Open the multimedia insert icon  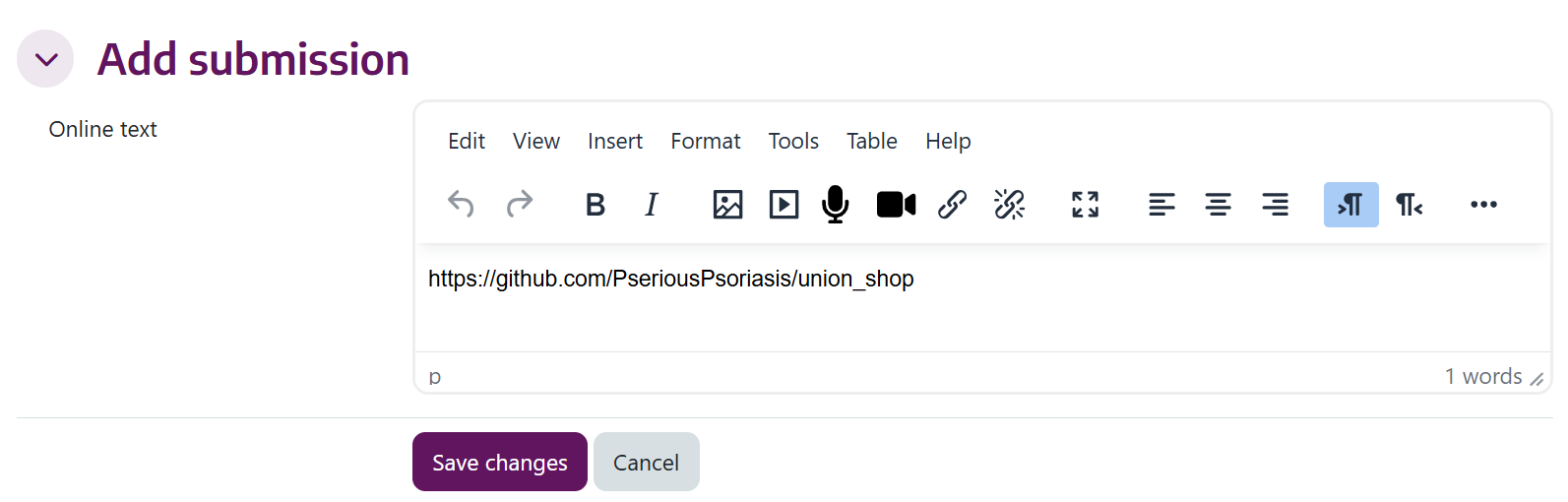point(784,205)
